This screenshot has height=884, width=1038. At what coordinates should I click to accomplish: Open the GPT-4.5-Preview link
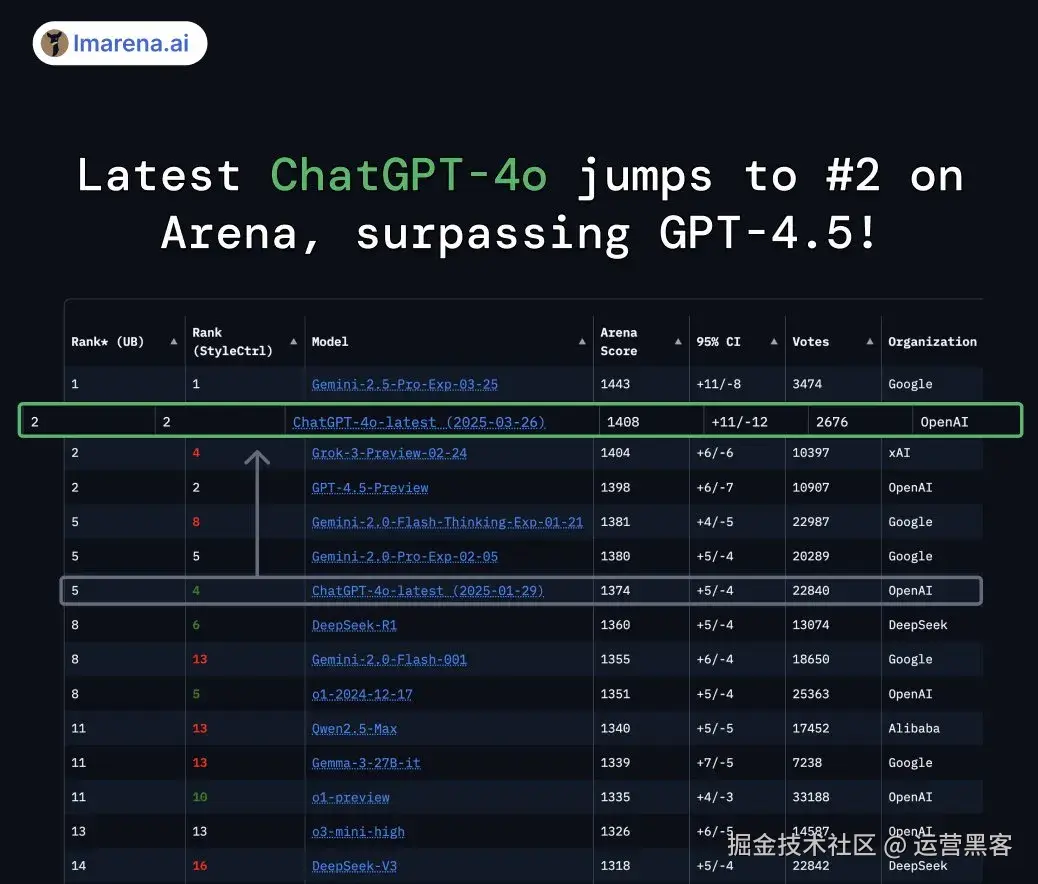[370, 487]
